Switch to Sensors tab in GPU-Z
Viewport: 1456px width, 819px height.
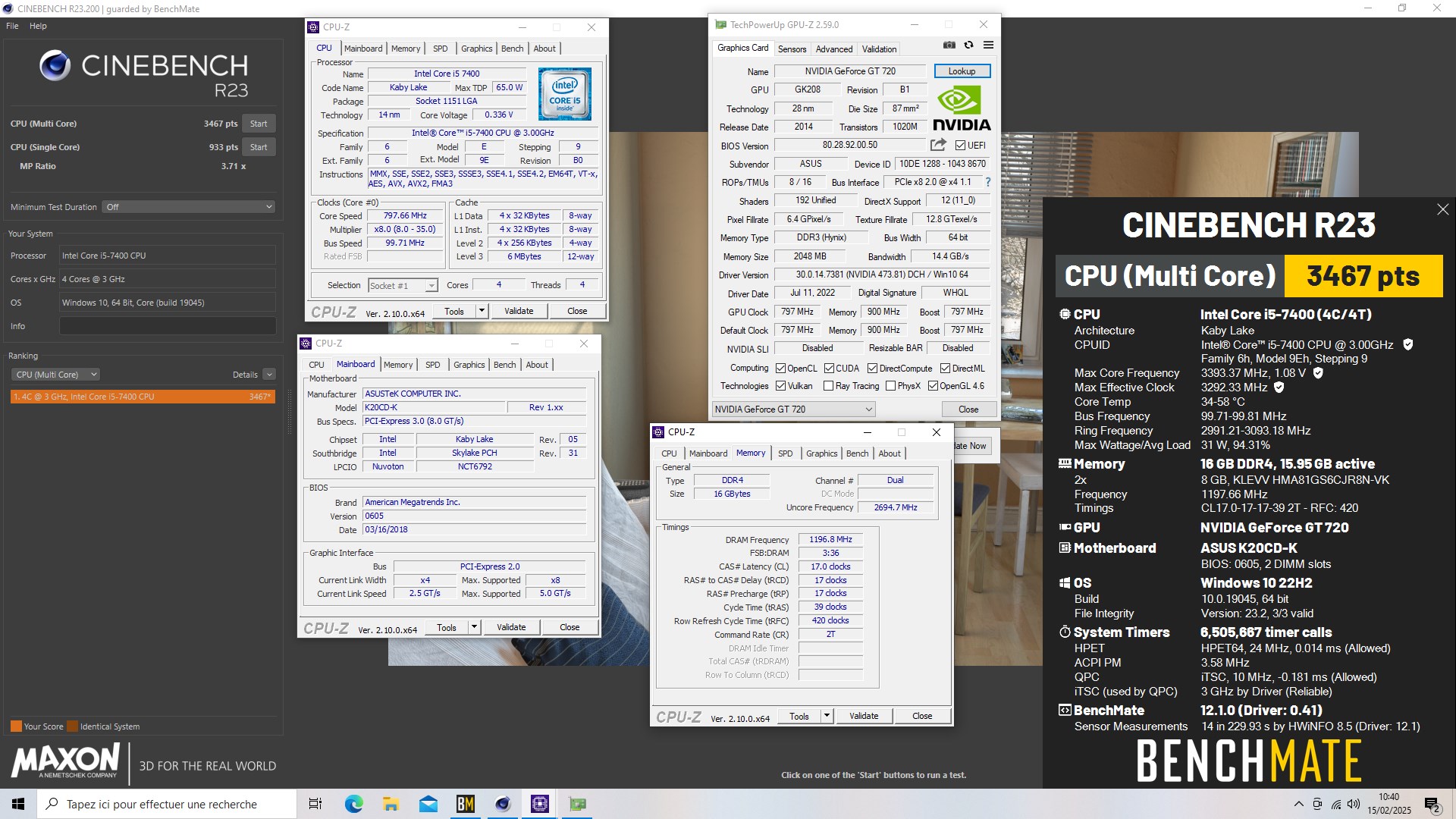click(x=792, y=49)
